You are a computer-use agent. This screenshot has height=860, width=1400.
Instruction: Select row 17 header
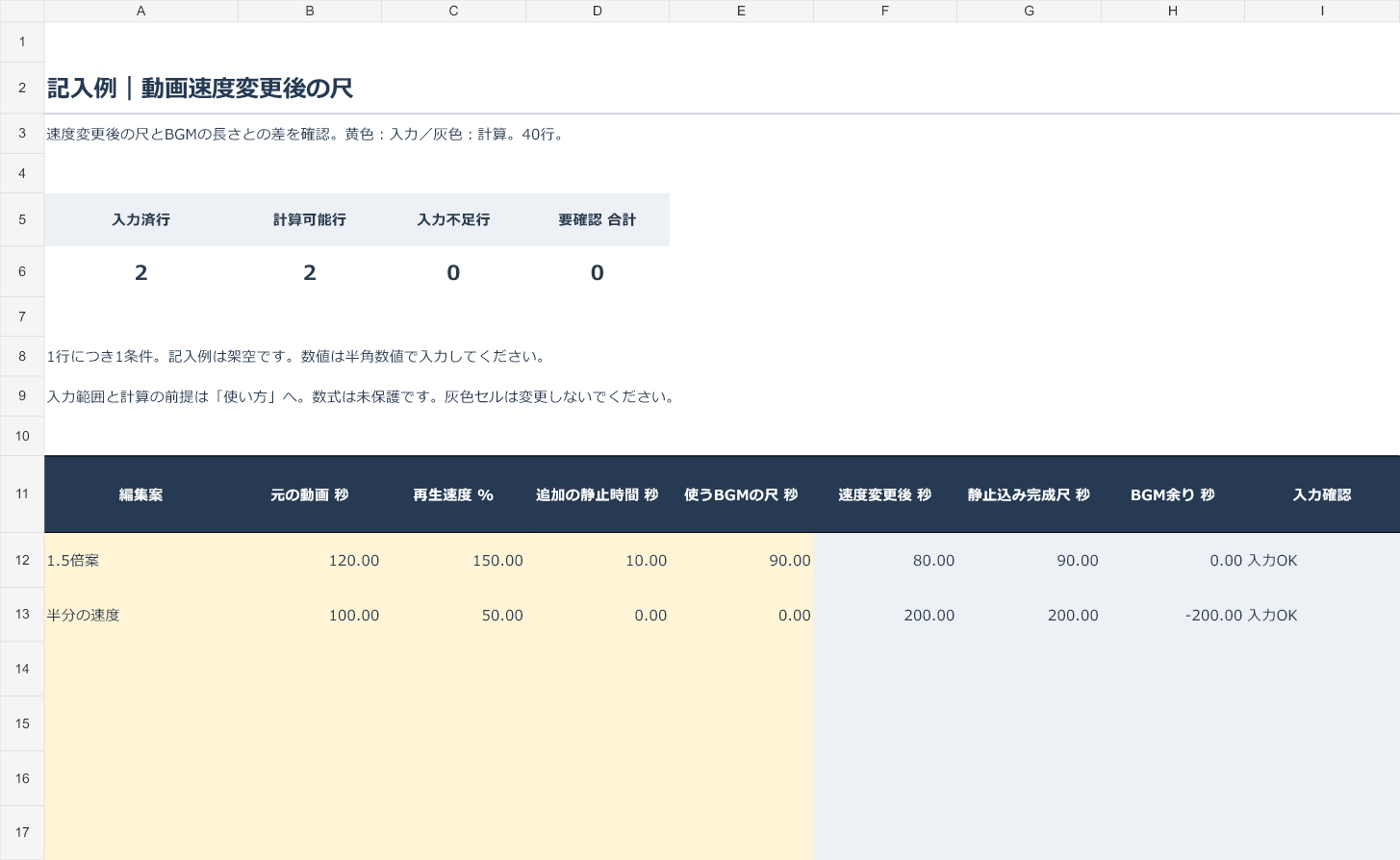pyautogui.click(x=22, y=832)
